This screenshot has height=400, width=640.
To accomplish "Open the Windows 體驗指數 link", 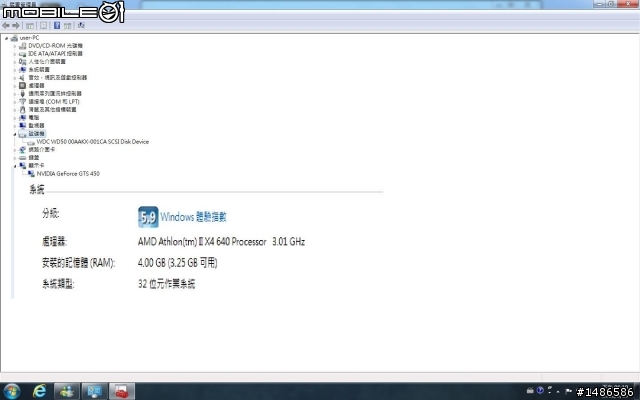I will click(x=193, y=217).
